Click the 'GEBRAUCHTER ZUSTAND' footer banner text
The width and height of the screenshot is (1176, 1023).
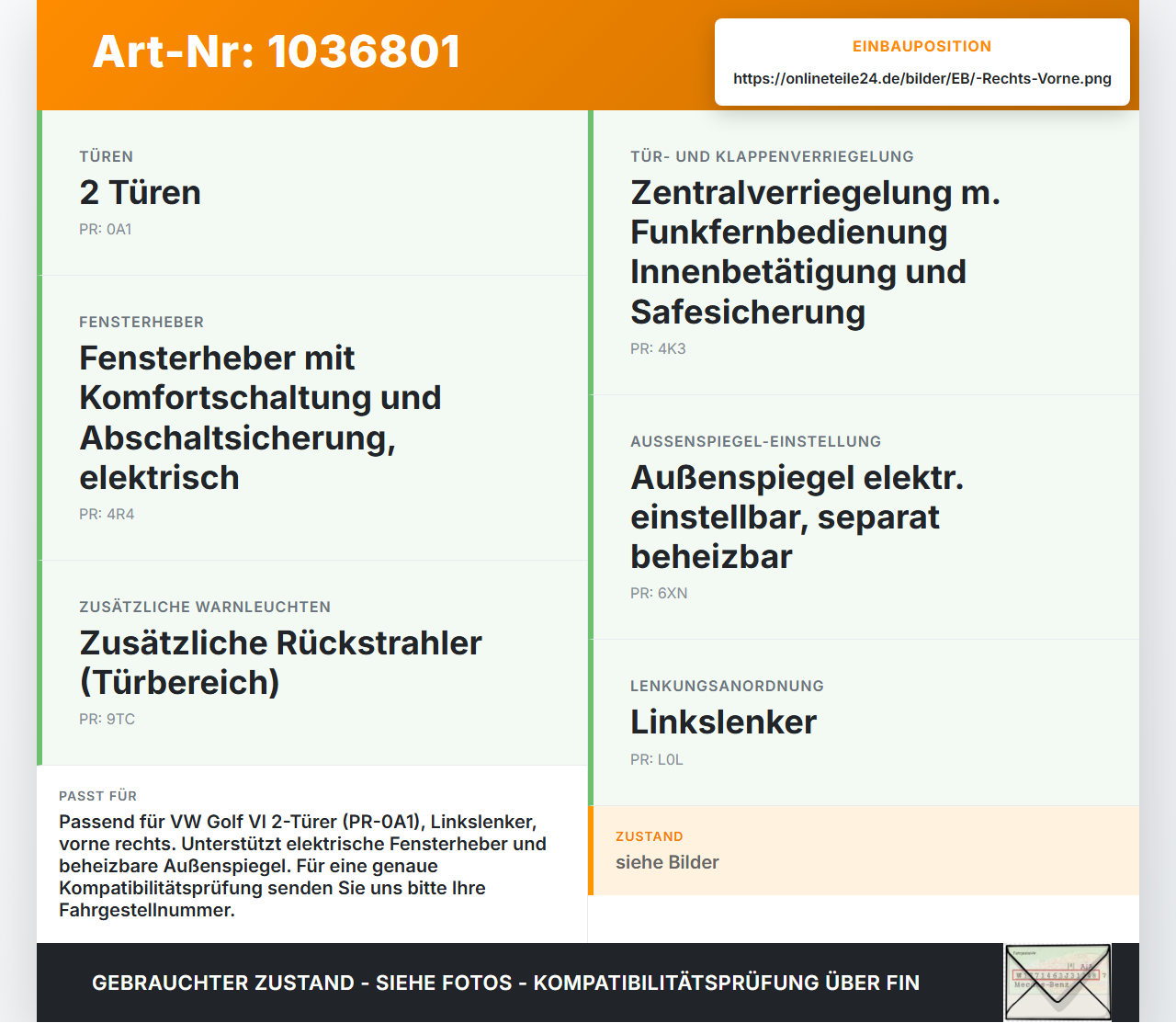(505, 983)
